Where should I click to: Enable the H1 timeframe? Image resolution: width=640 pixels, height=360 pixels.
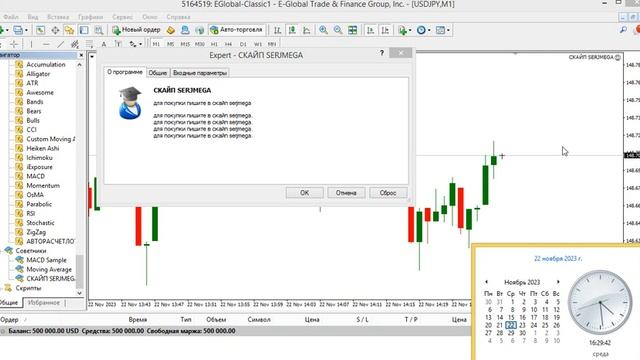[214, 44]
